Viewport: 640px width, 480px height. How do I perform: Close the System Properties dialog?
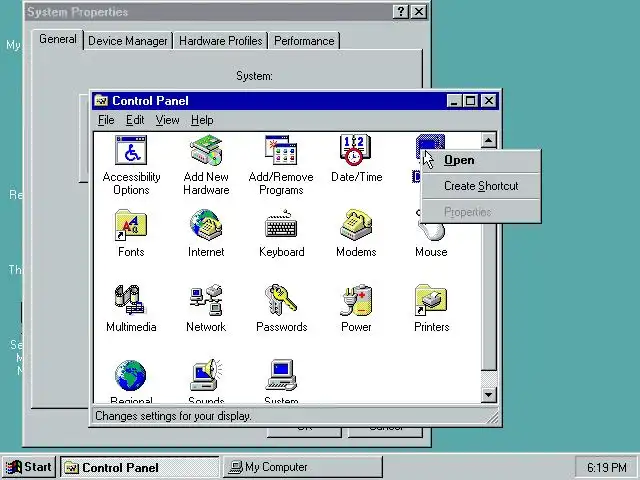coord(419,11)
